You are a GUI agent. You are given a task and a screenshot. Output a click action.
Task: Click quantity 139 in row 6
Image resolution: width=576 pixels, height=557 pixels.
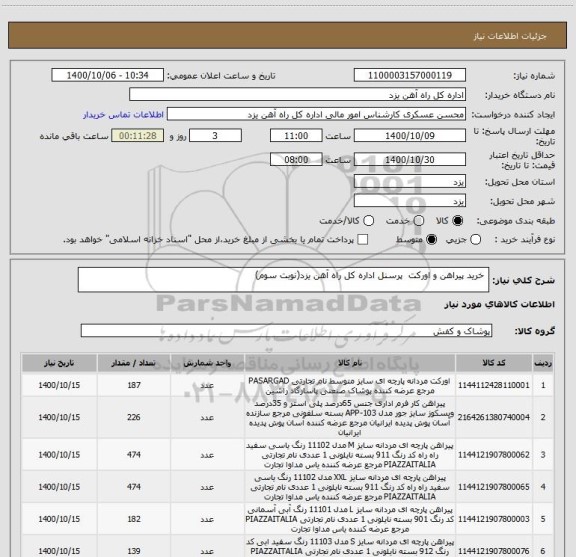pyautogui.click(x=134, y=551)
